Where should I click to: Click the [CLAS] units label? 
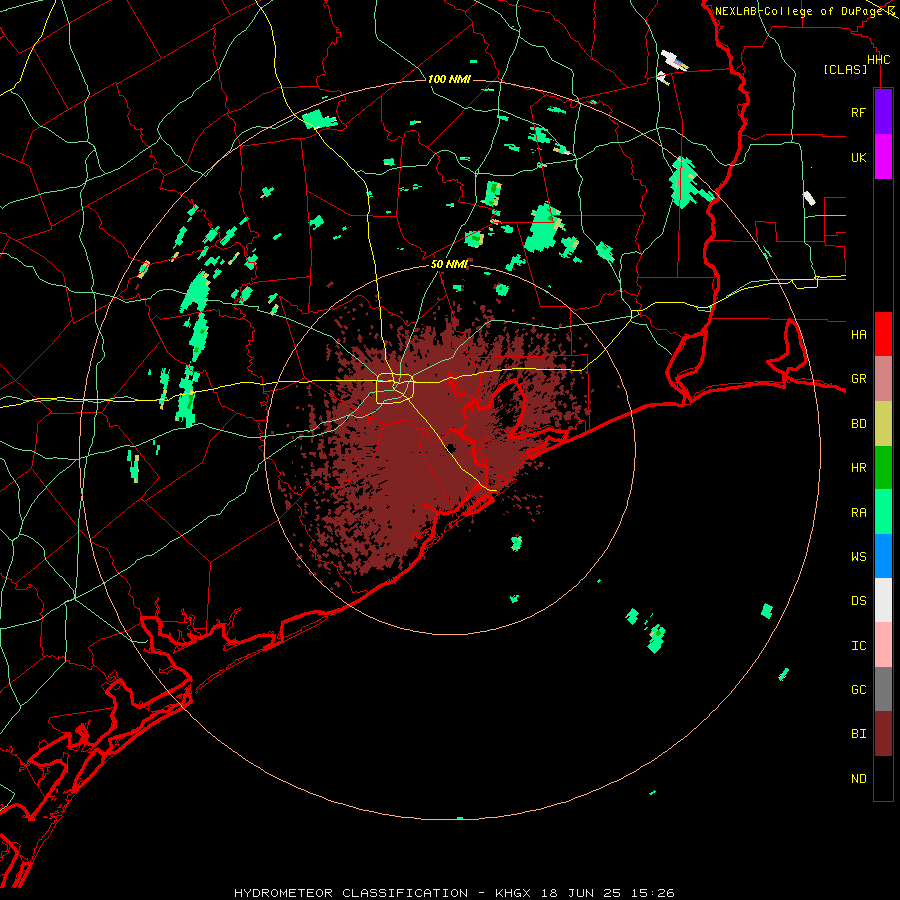point(845,70)
